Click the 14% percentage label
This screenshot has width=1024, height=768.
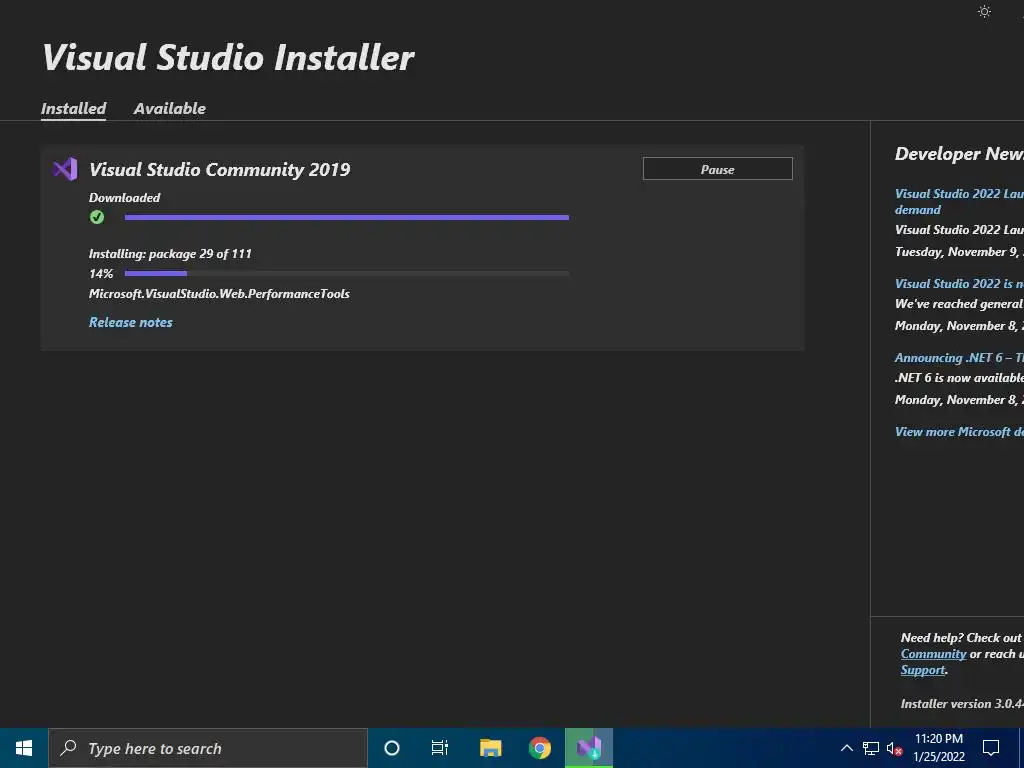click(x=101, y=274)
